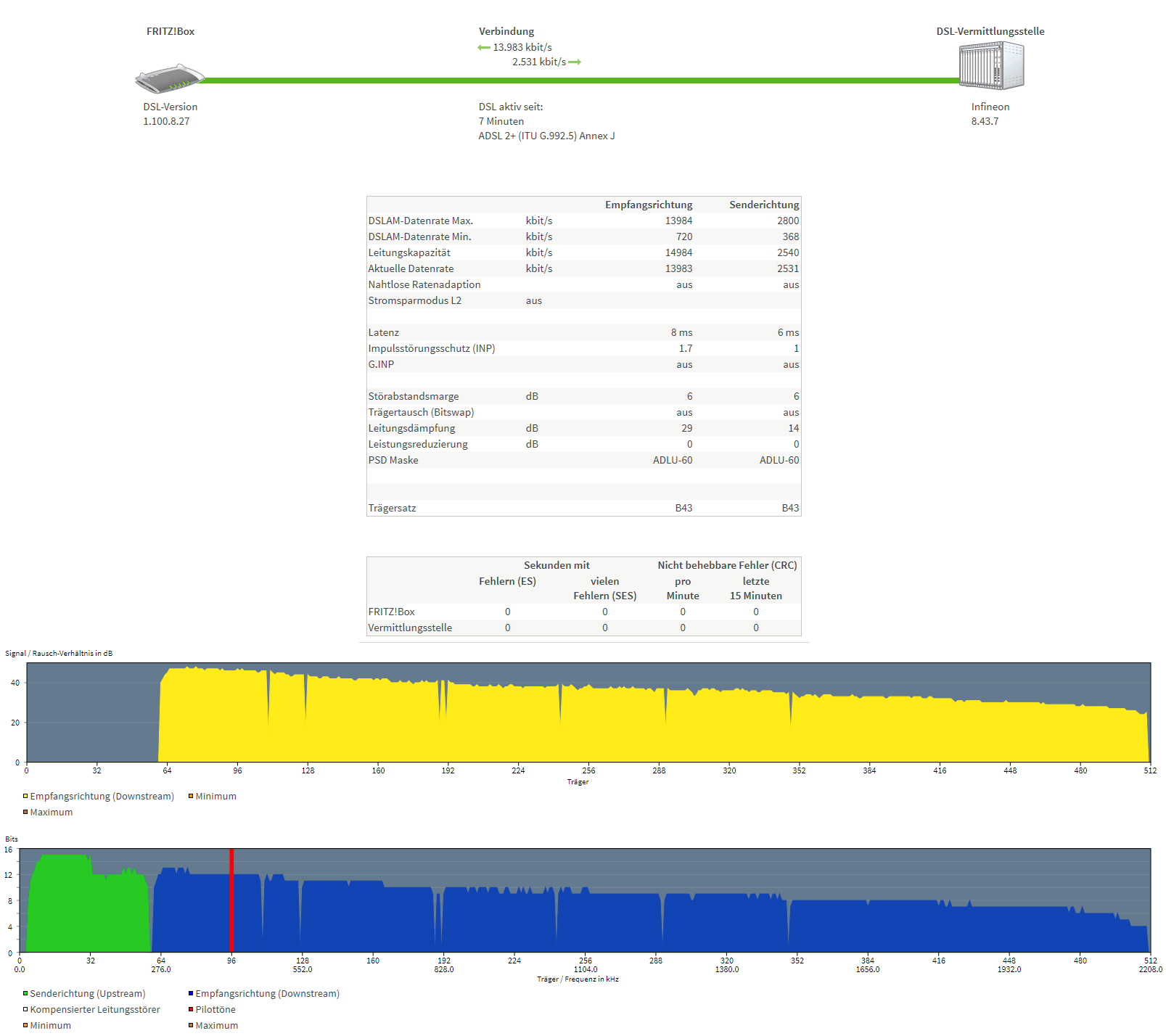This screenshot has height=1036, width=1166.
Task: Click the Maximum legend entry under the SNR chart
Action: 51,813
